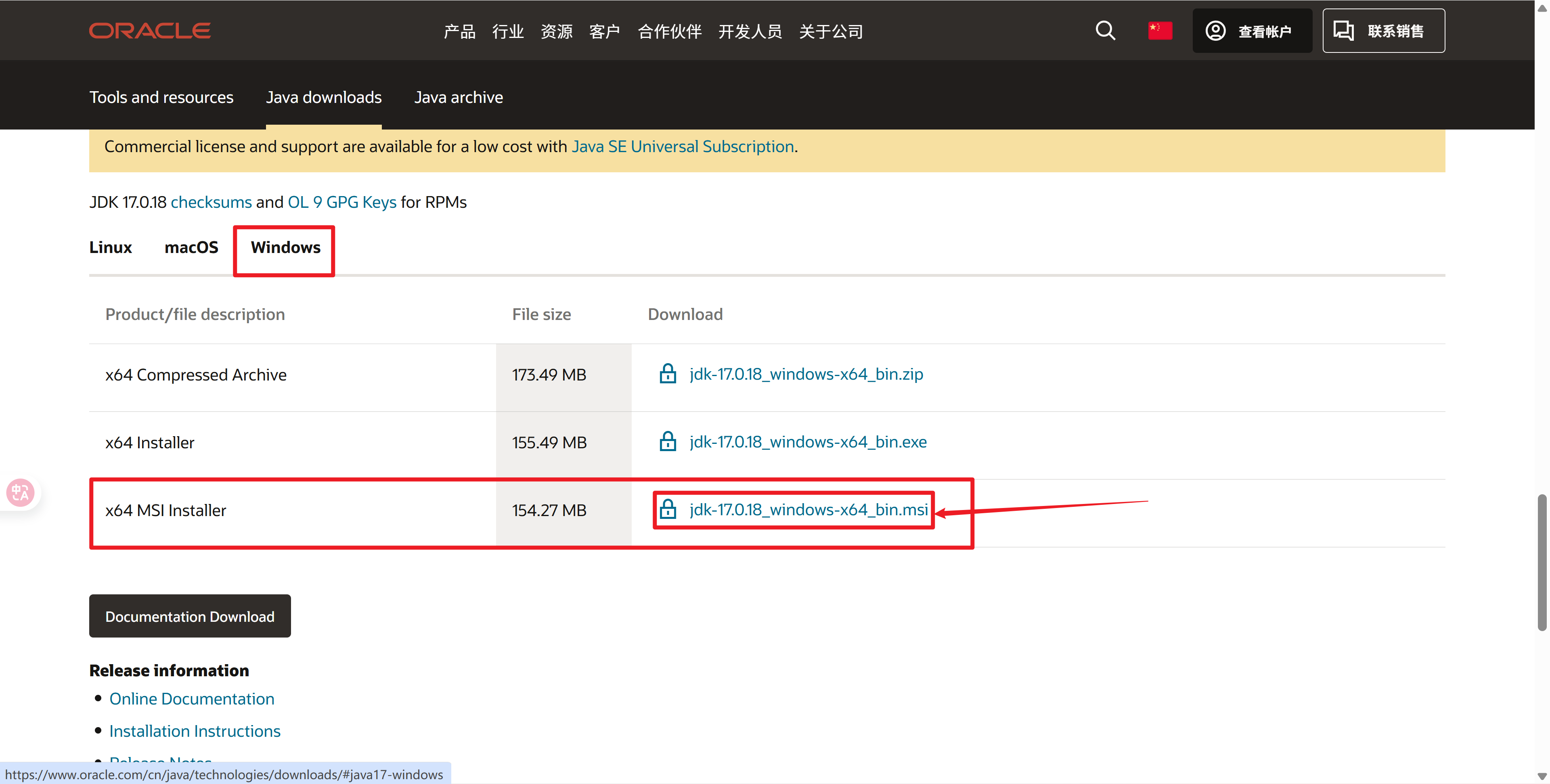Download jdk-17.0.18_windows-x64_bin.zip
This screenshot has width=1550, height=784.
pos(806,374)
